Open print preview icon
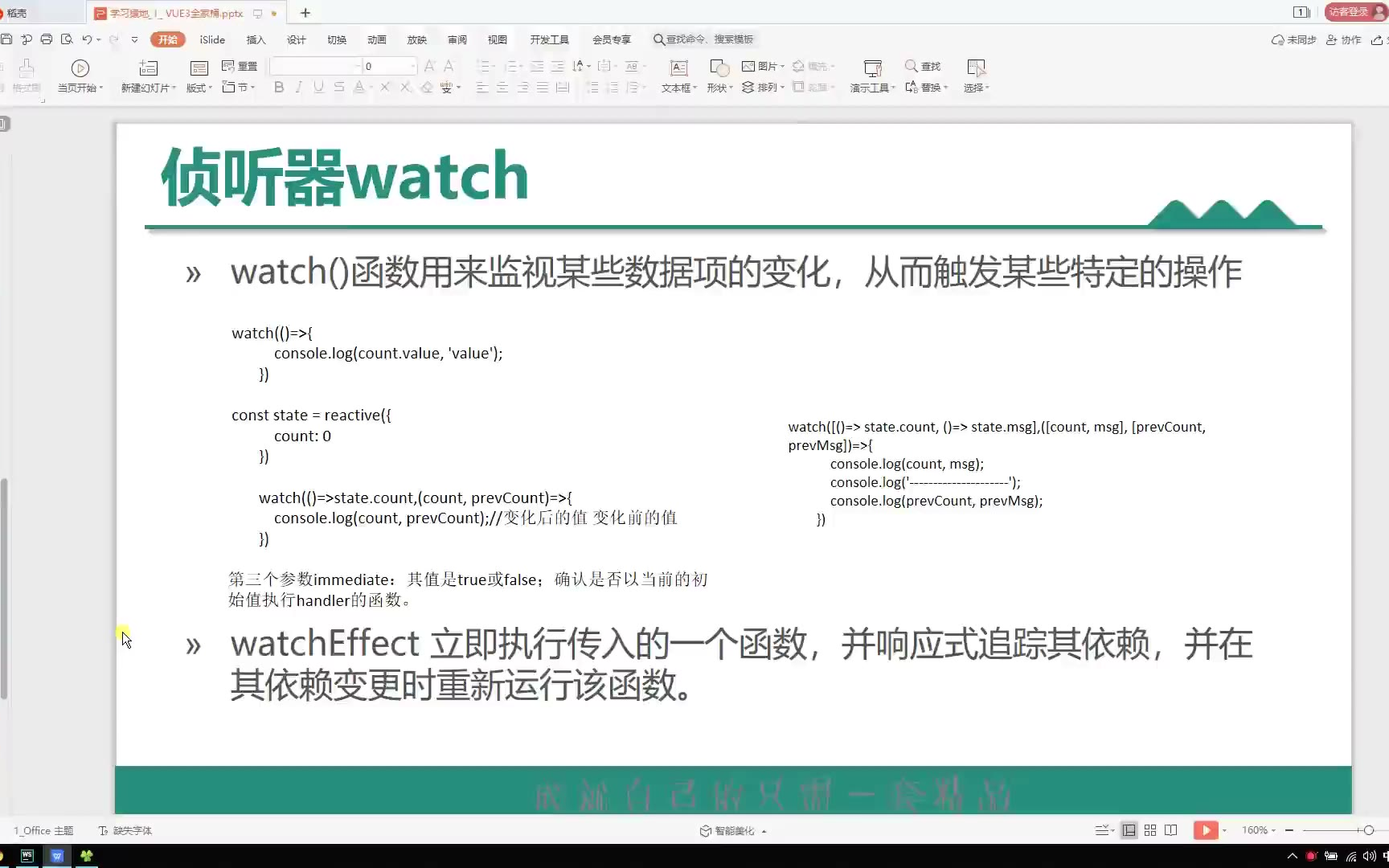1389x868 pixels. [x=67, y=39]
